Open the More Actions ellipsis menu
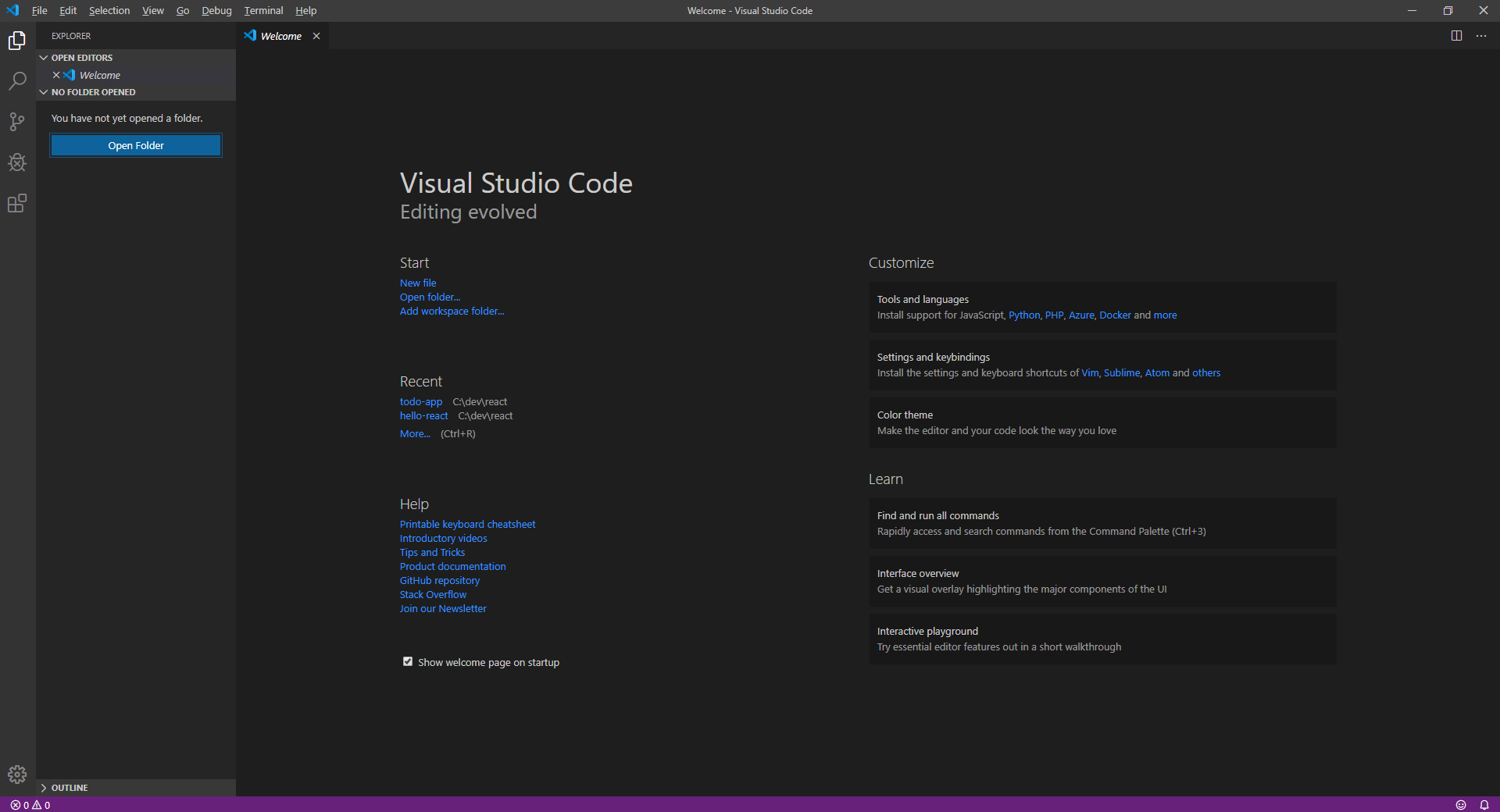This screenshot has width=1500, height=812. pyautogui.click(x=1481, y=36)
